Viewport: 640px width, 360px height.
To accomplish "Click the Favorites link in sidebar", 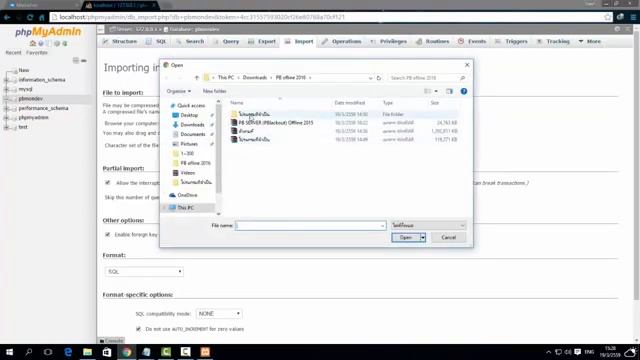I will tap(37, 53).
